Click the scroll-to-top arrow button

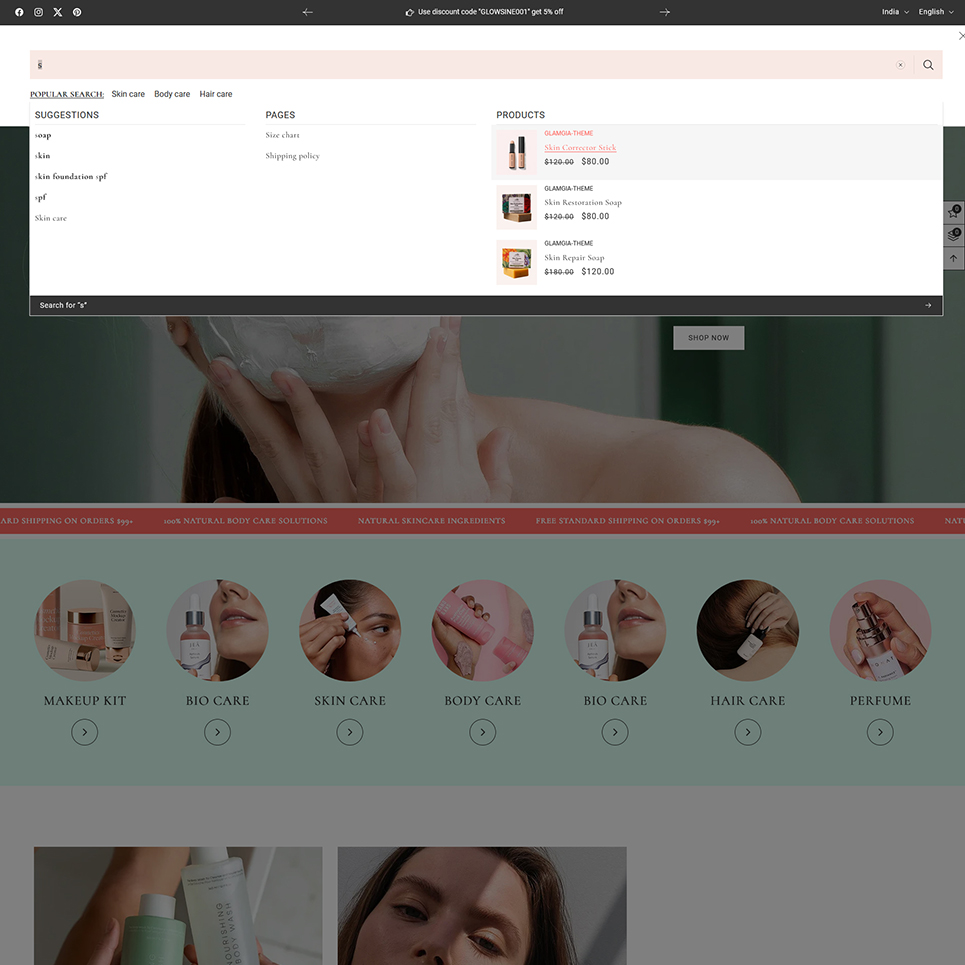tap(954, 258)
